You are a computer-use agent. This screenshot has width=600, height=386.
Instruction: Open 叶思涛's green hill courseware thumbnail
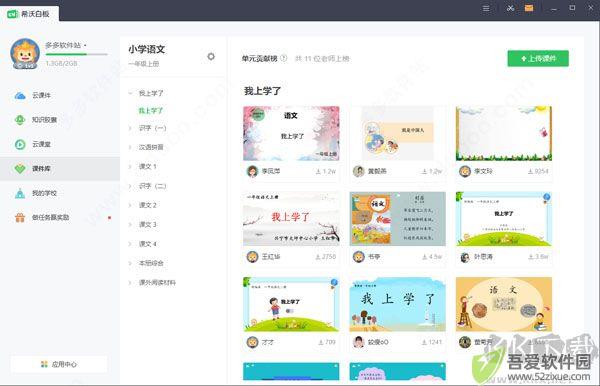504,219
